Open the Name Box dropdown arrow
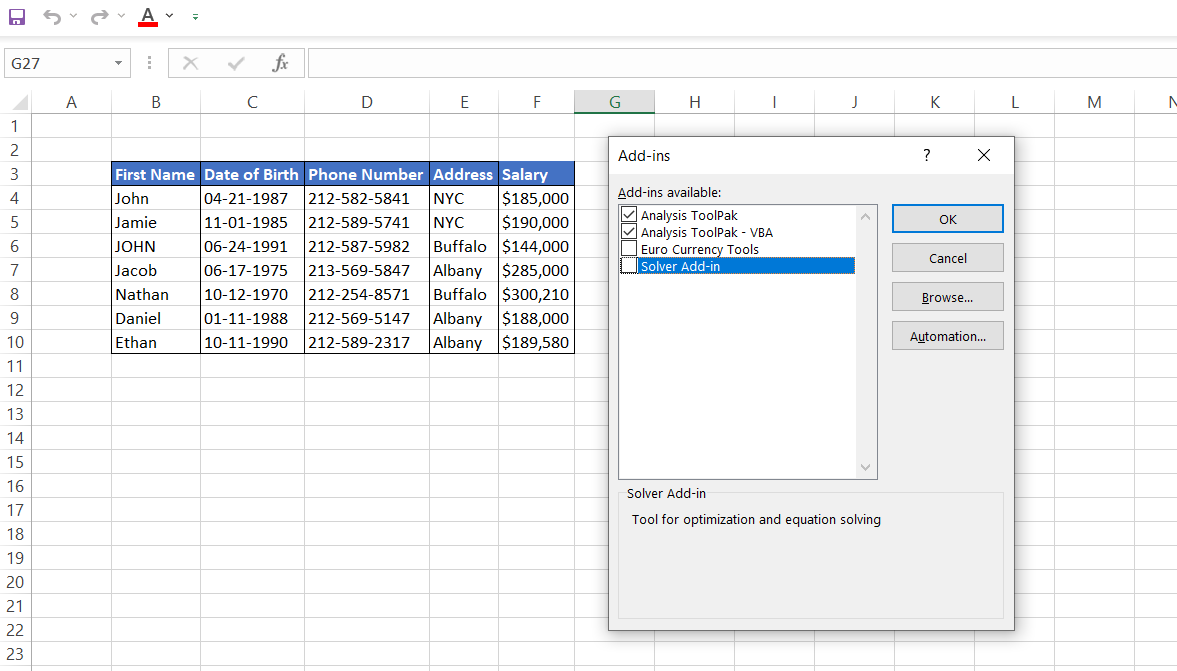 coord(118,63)
